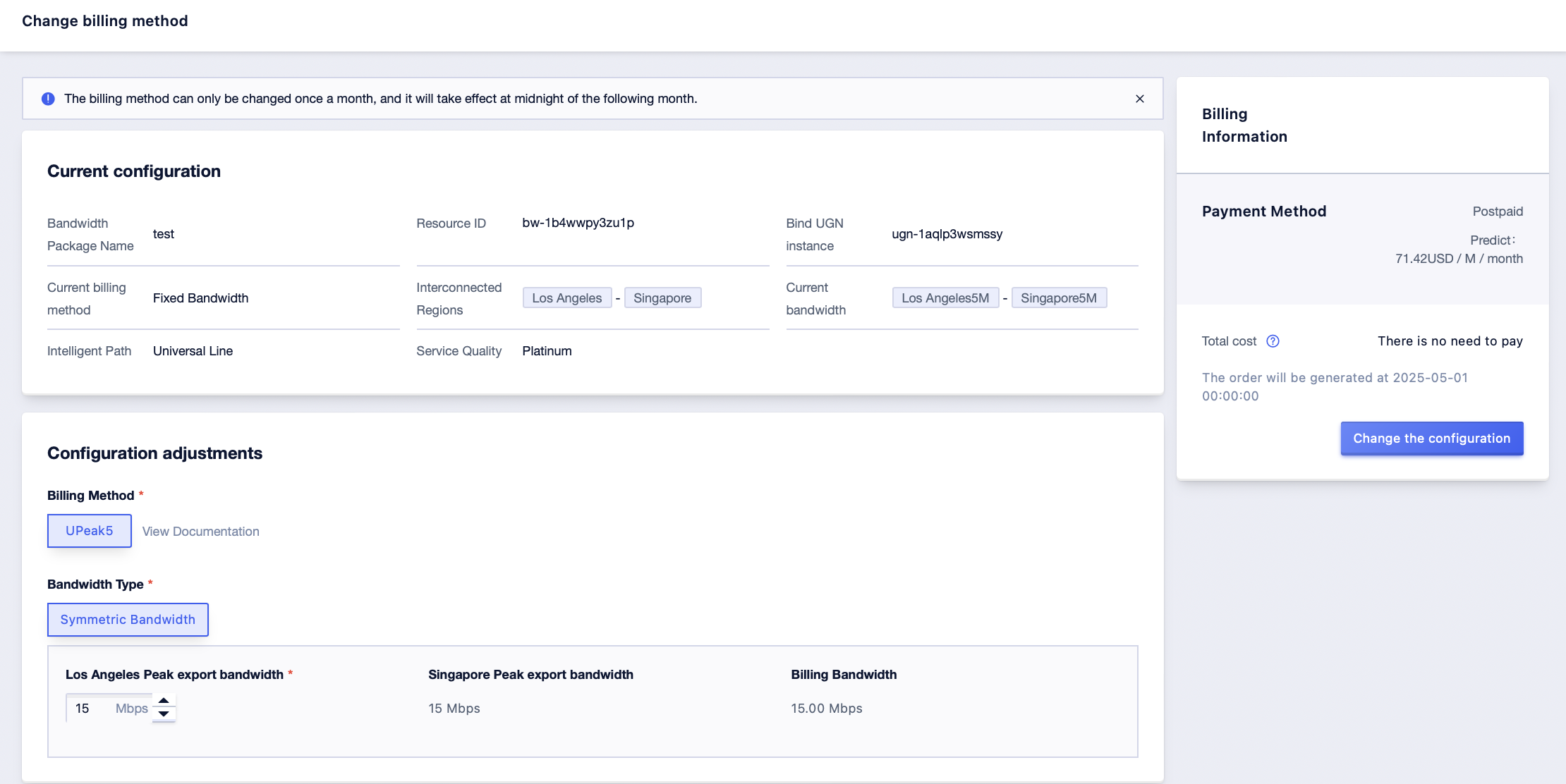1566x784 pixels.
Task: Click There is no need to pay
Action: tap(1450, 341)
